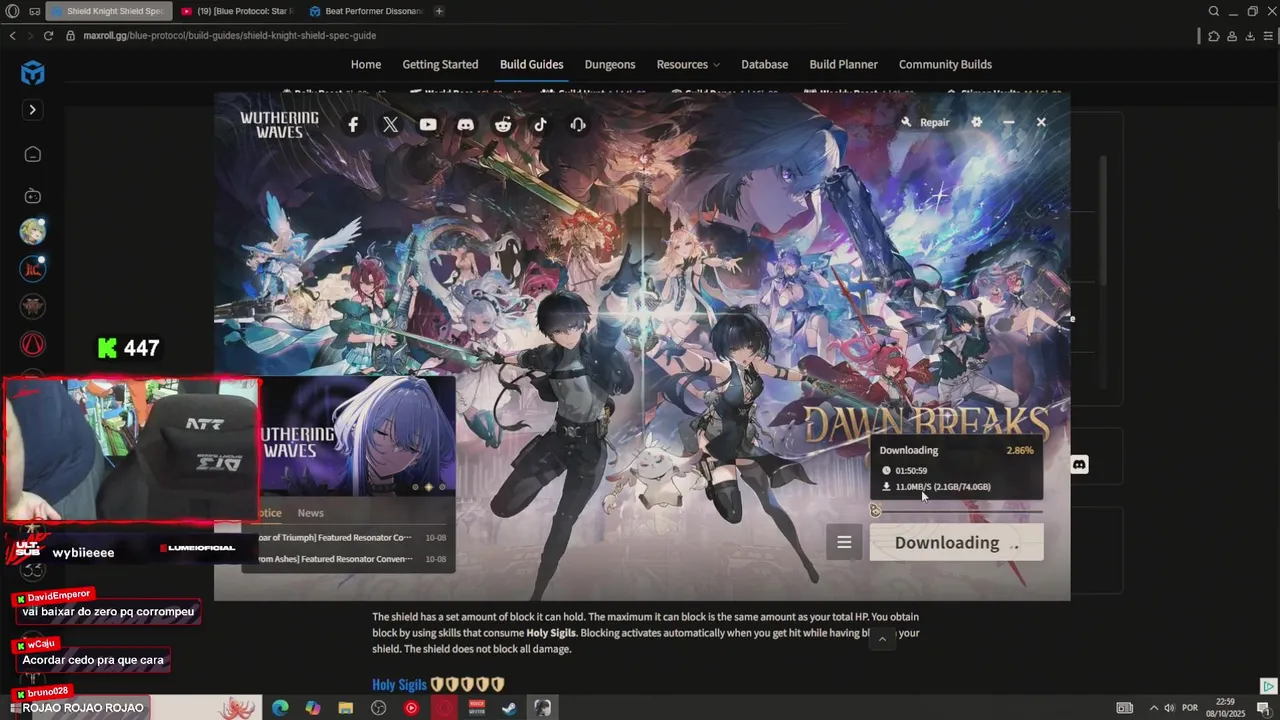Open the taskbar clock showing 22:59
Viewport: 1280px width, 720px height.
1225,708
